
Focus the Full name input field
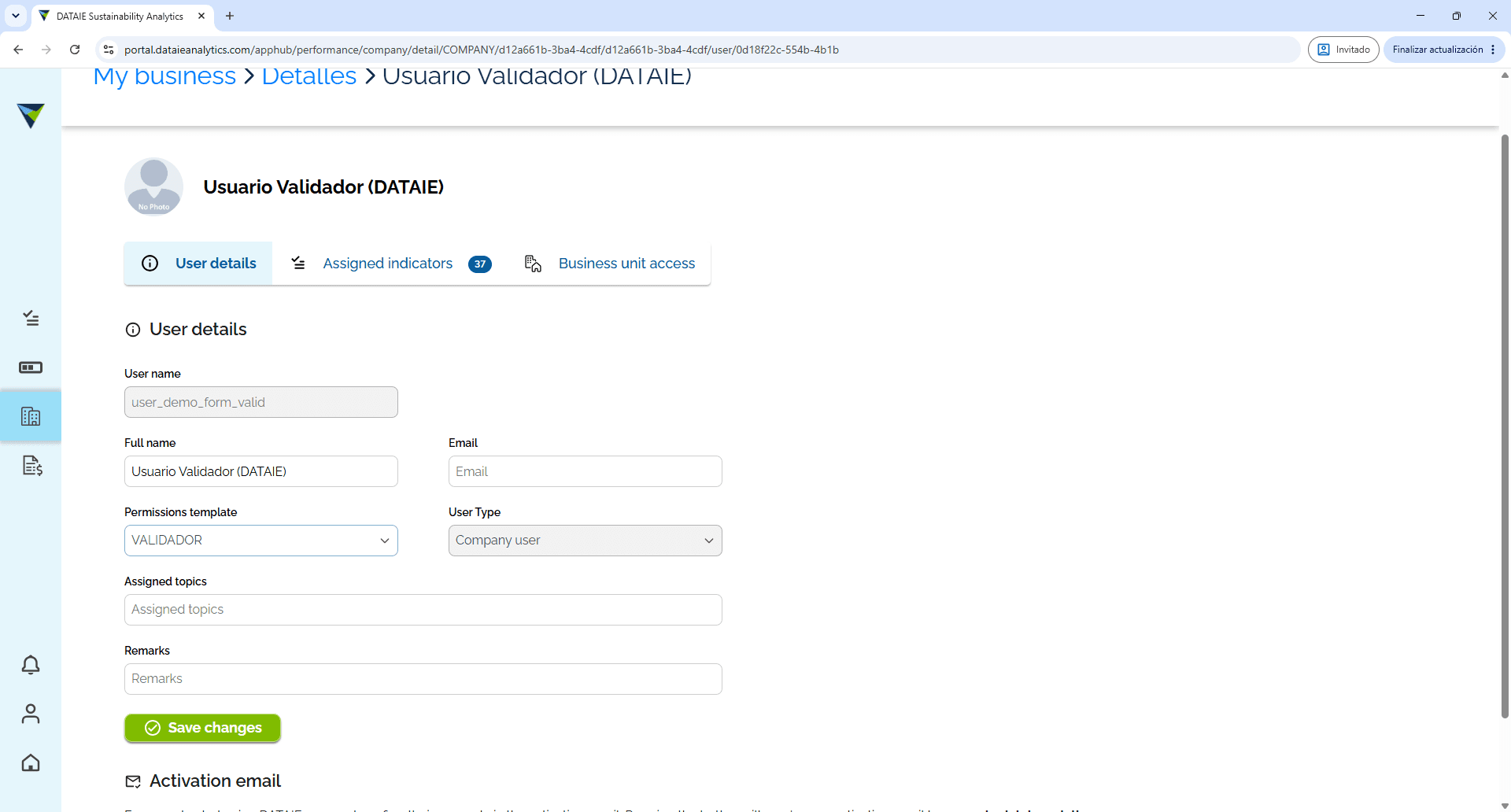coord(261,471)
